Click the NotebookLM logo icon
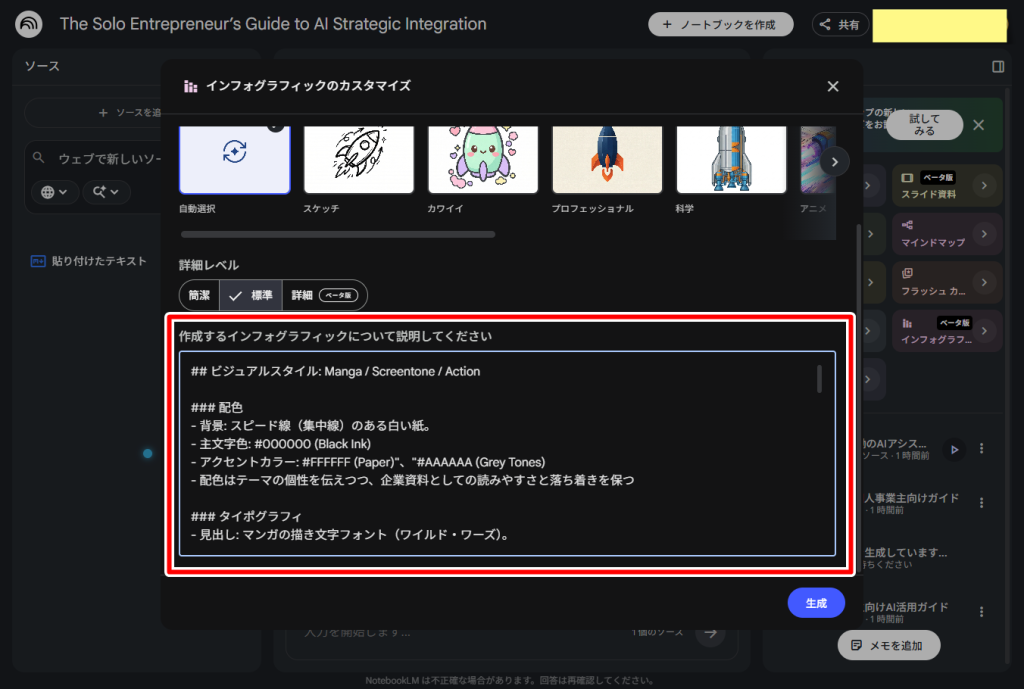Viewport: 1024px width, 689px height. [x=29, y=25]
